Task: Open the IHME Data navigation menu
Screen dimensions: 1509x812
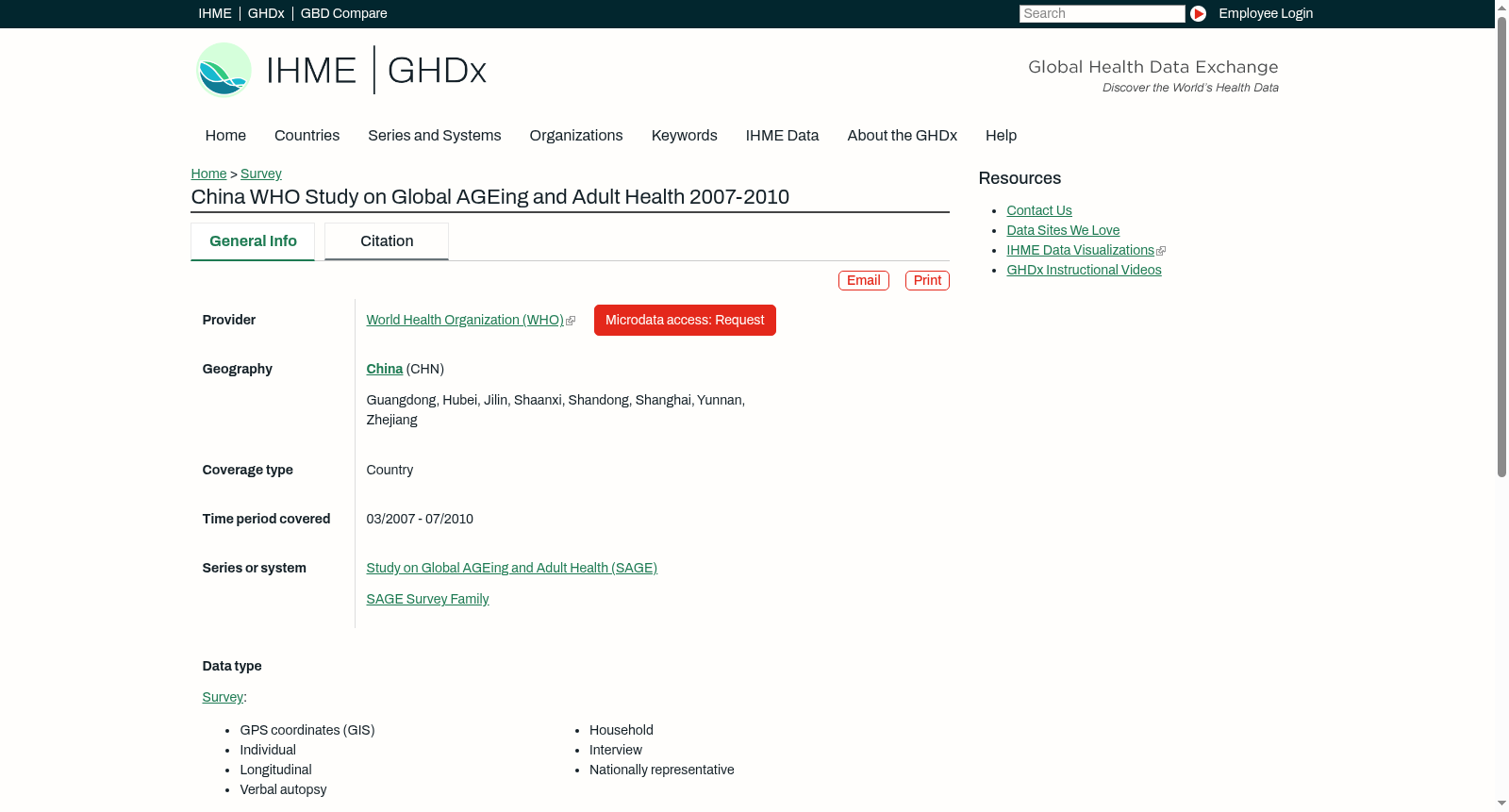Action: click(x=782, y=136)
